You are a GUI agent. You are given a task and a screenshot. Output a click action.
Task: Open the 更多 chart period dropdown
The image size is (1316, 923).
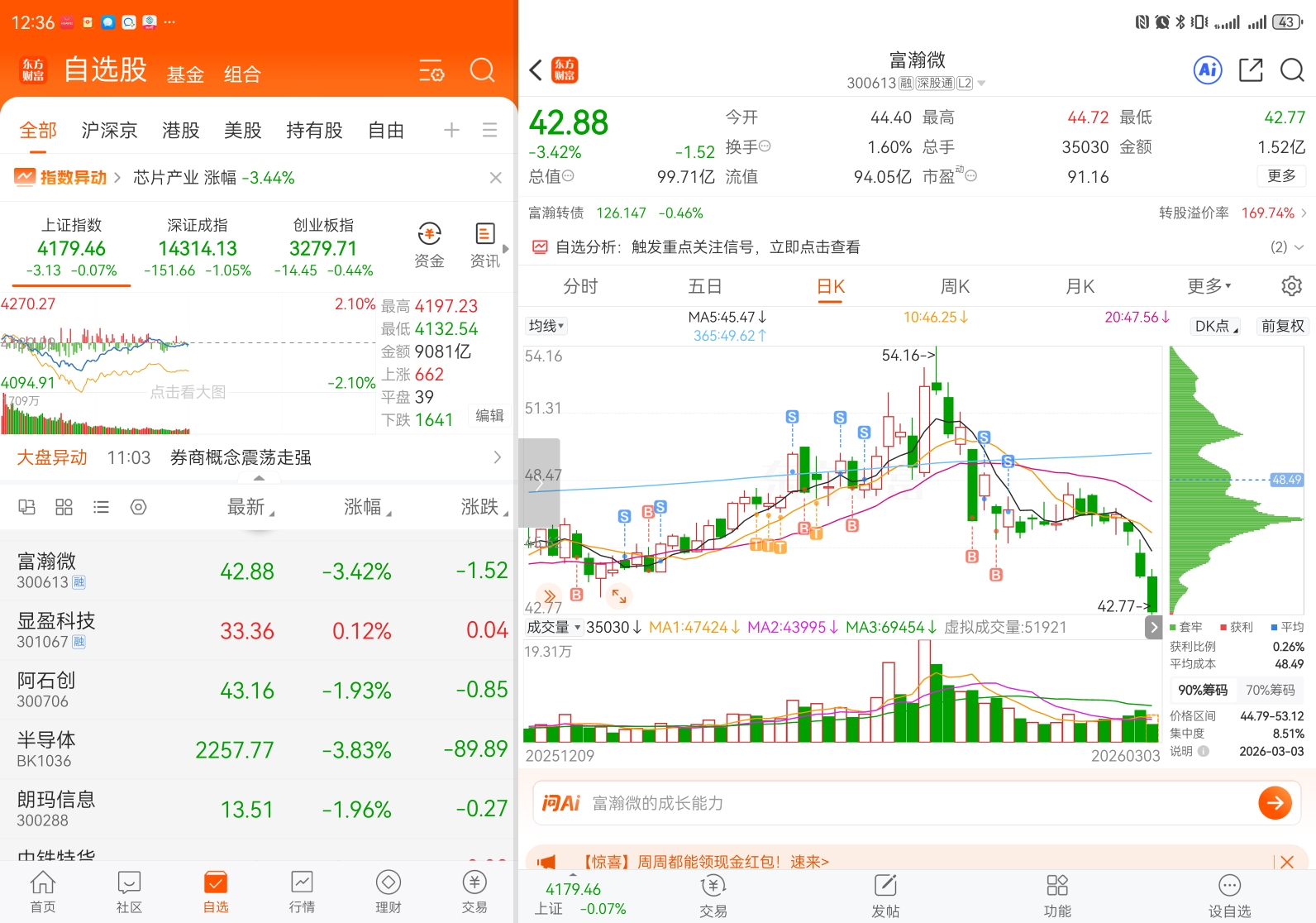pyautogui.click(x=1209, y=286)
